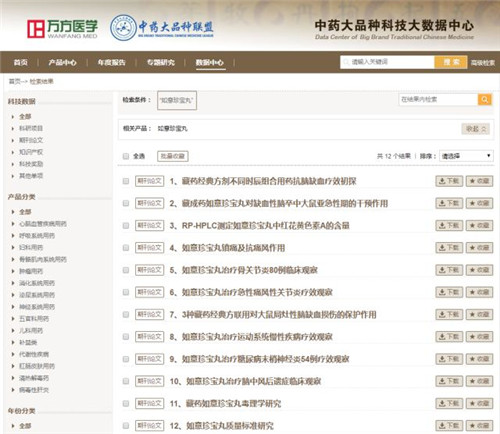Check the box for result 2
Image resolution: width=500 pixels, height=434 pixels.
(x=126, y=203)
